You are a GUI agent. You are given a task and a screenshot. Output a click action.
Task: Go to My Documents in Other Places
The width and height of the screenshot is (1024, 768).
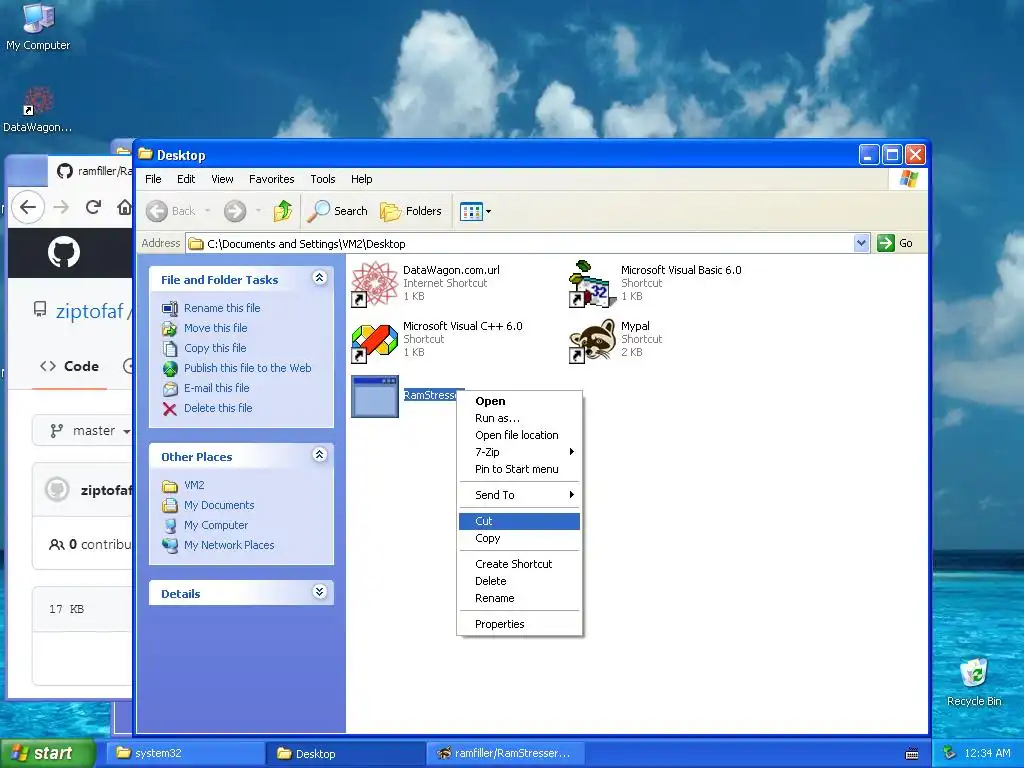pos(219,505)
